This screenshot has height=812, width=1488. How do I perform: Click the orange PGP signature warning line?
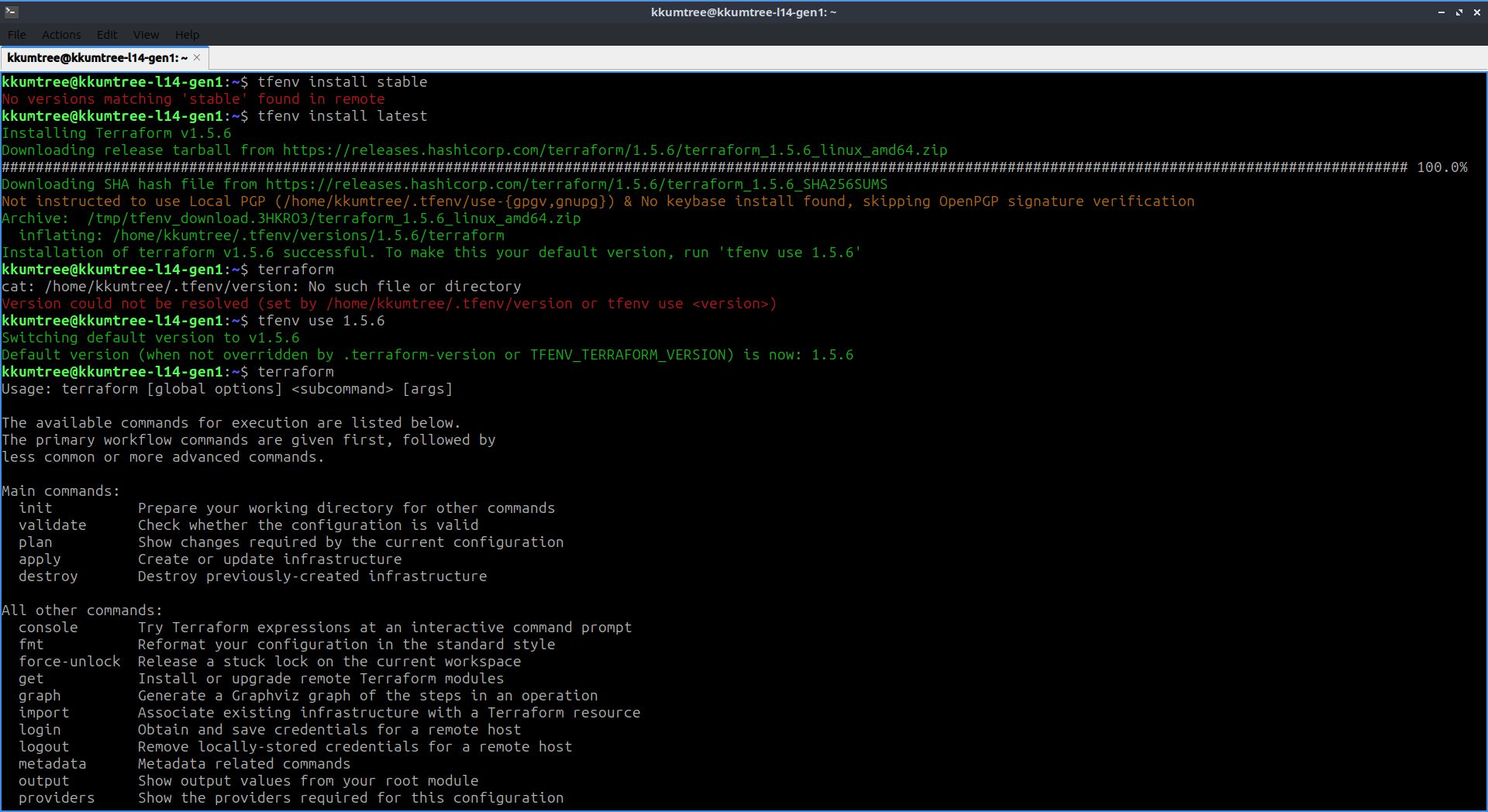[x=598, y=201]
